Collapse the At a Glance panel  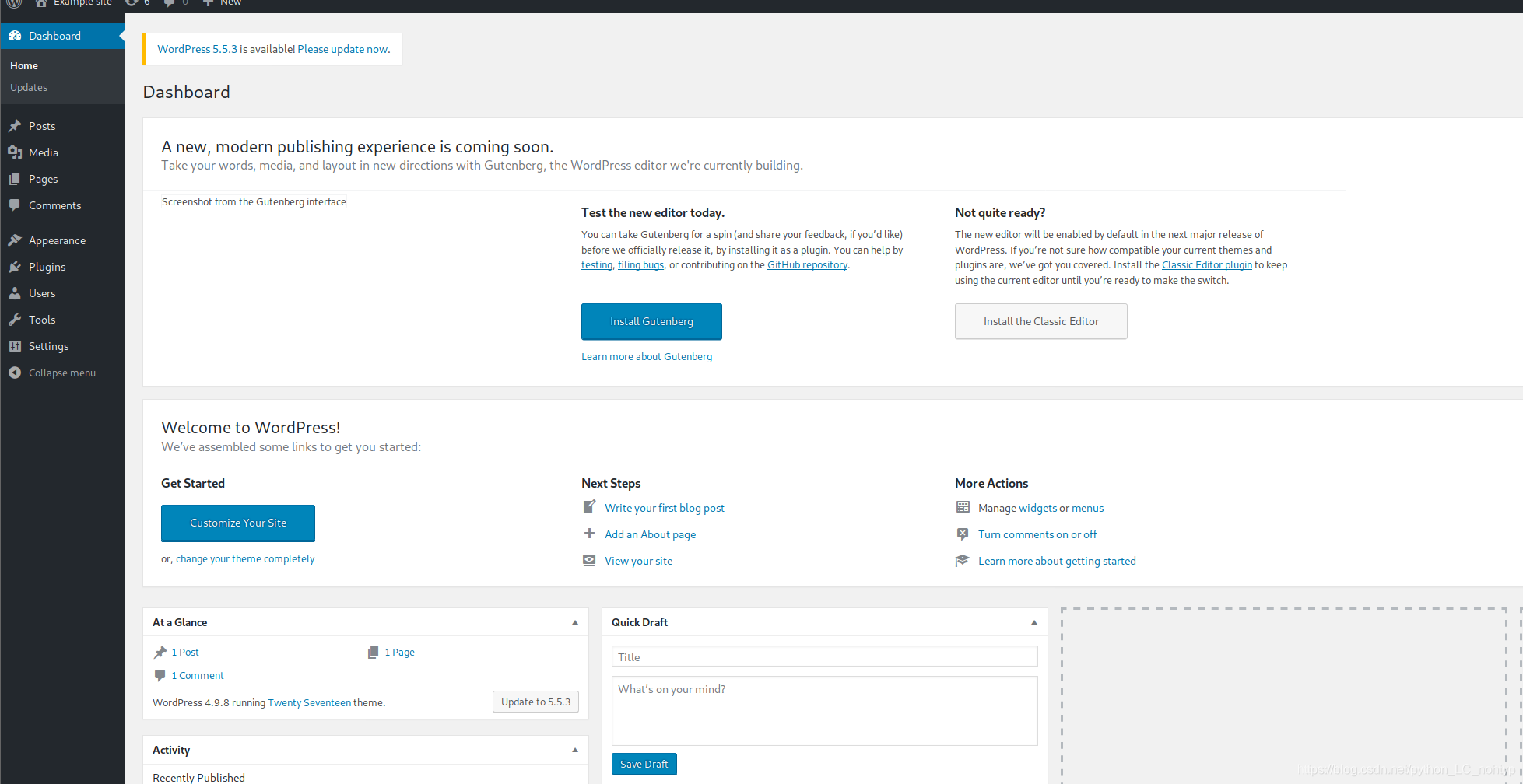(575, 622)
